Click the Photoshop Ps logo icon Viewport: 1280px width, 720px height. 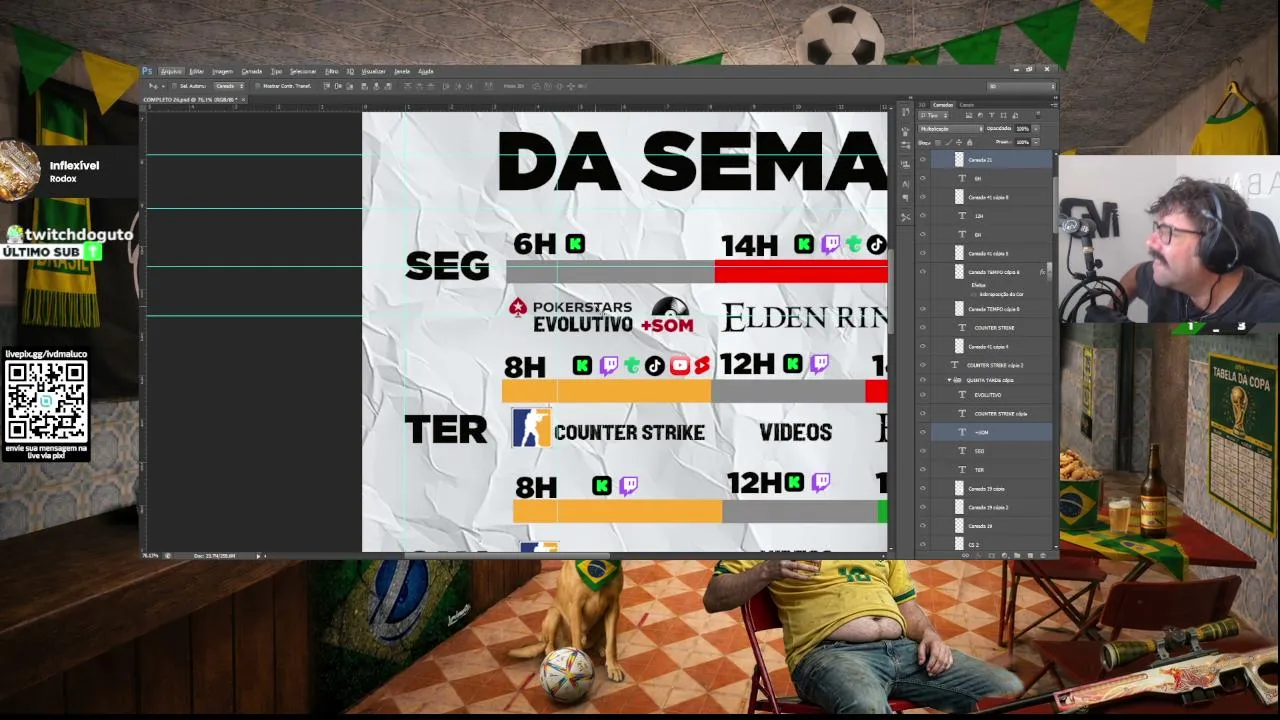(x=147, y=71)
